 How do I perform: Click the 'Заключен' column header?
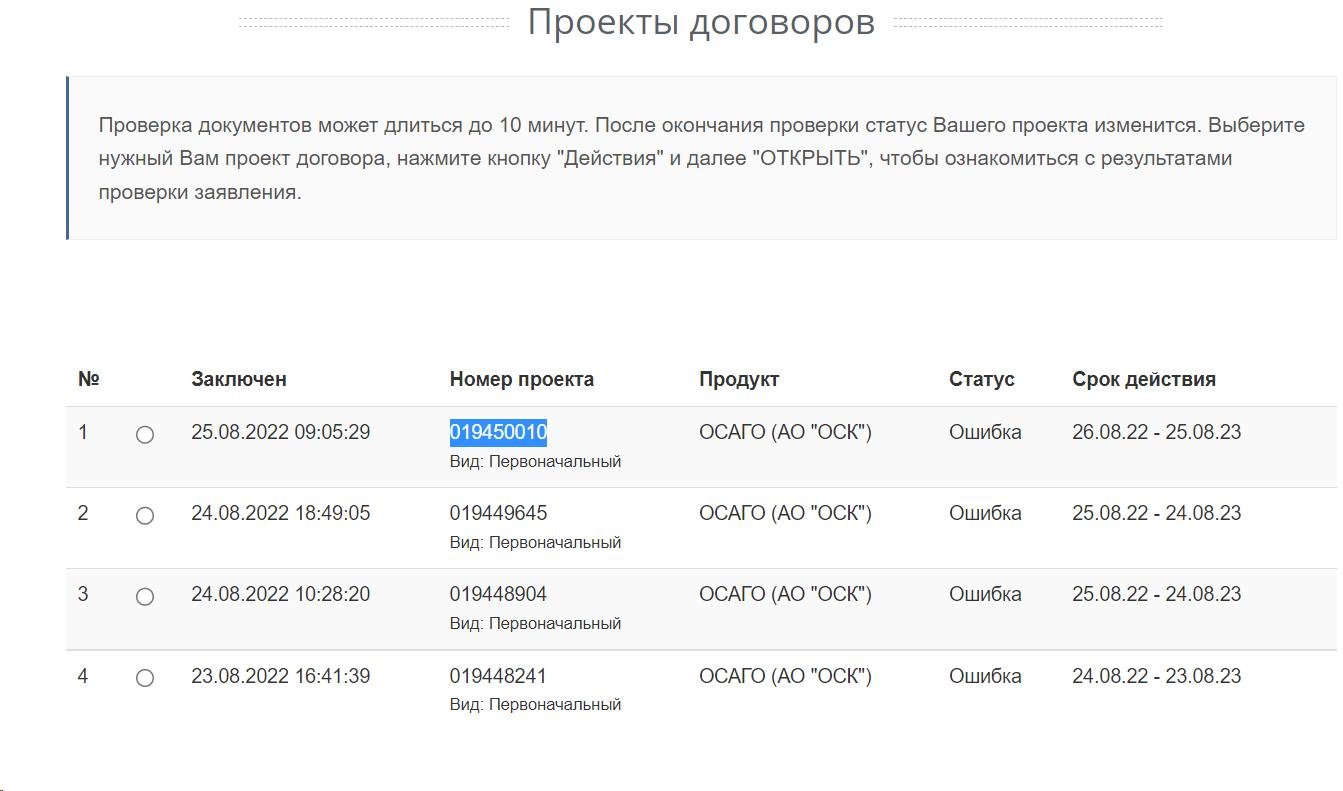[239, 379]
